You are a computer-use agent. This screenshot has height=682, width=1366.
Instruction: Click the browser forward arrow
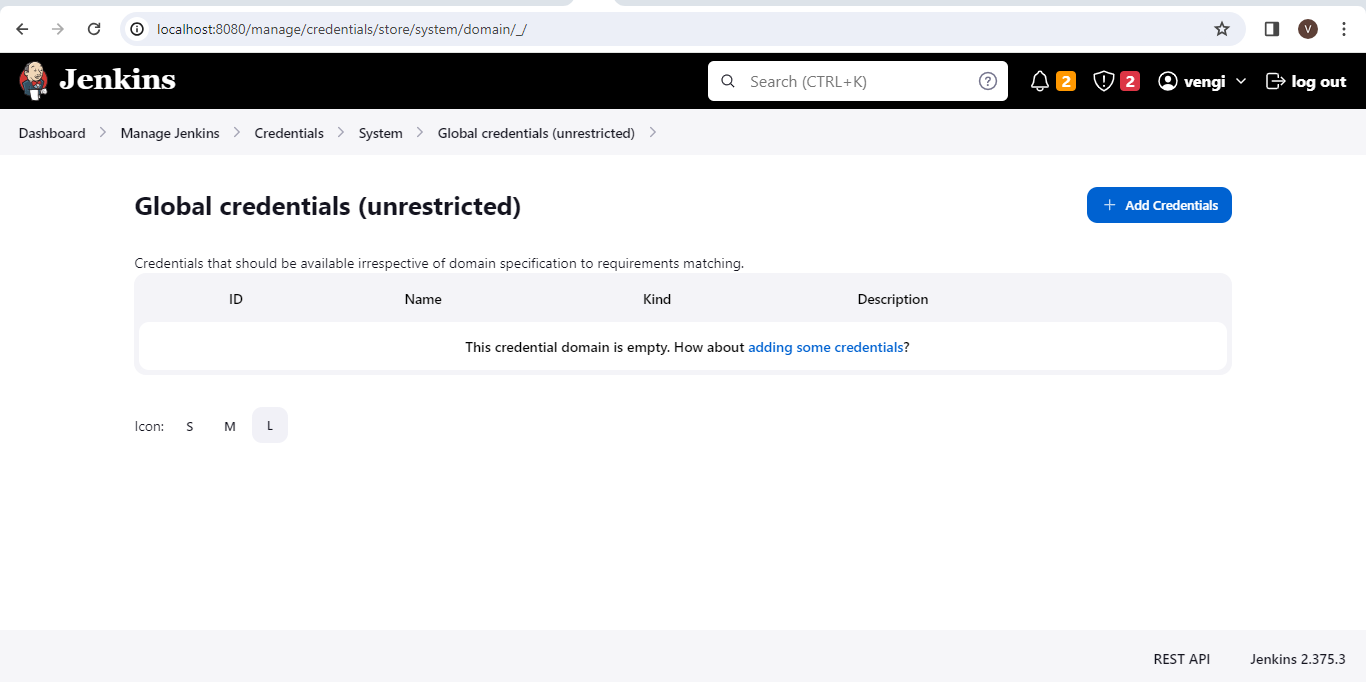(58, 29)
